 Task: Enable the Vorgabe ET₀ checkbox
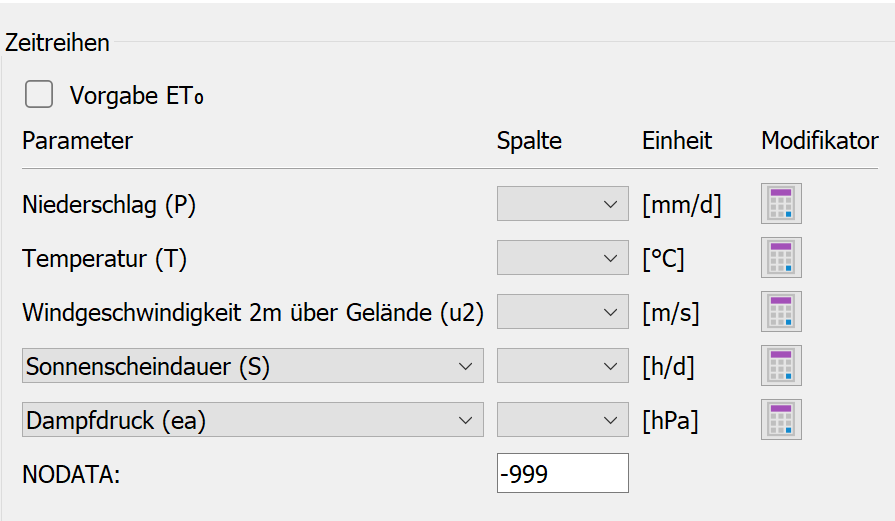pos(39,95)
